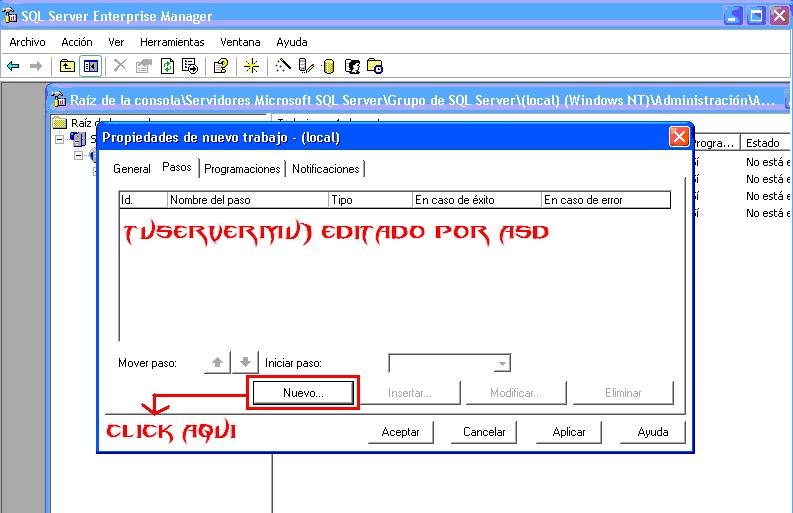Maximize the Enterprise Manager window
Image resolution: width=793 pixels, height=513 pixels.
(757, 16)
